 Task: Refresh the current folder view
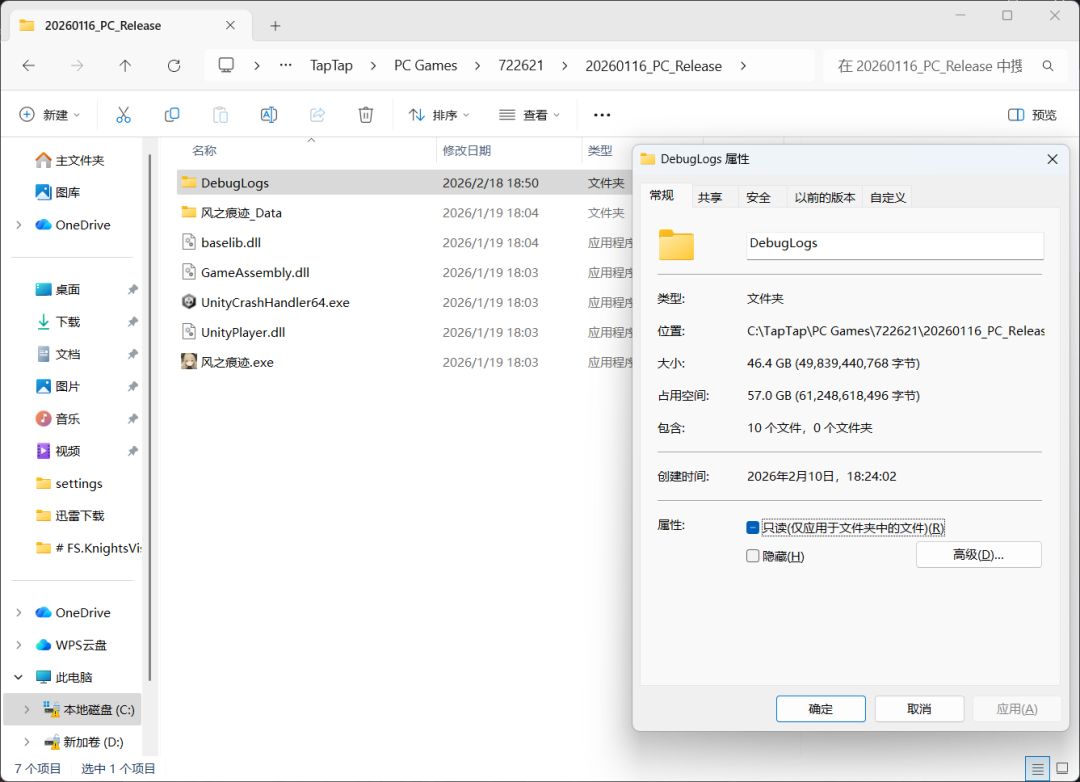pyautogui.click(x=174, y=65)
